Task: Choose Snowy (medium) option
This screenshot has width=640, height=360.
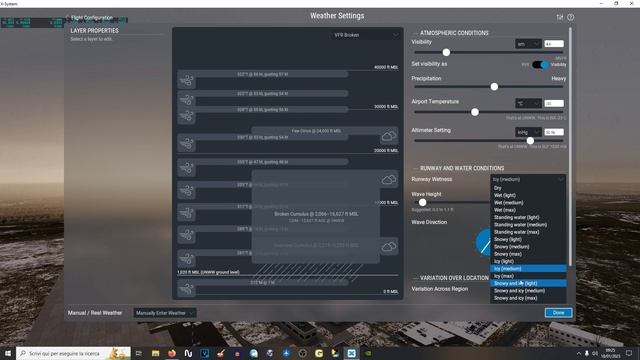Action: [x=528, y=247]
